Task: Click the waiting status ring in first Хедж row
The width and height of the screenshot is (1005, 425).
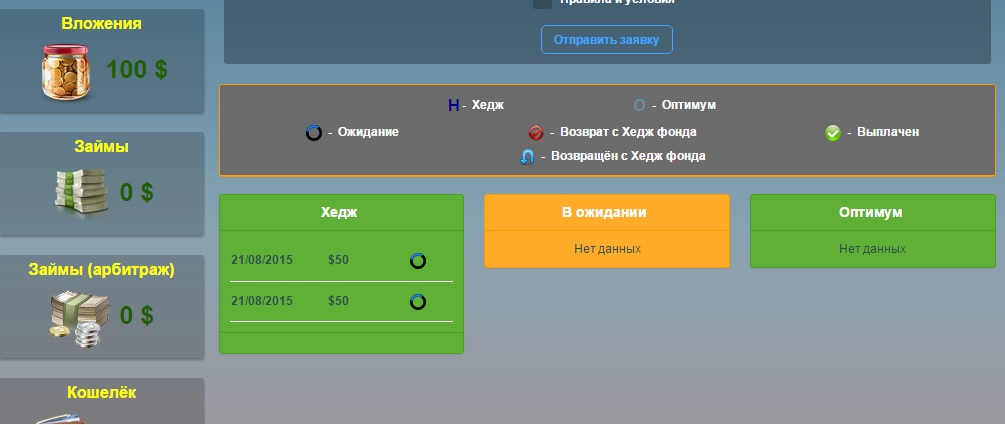Action: click(x=418, y=261)
